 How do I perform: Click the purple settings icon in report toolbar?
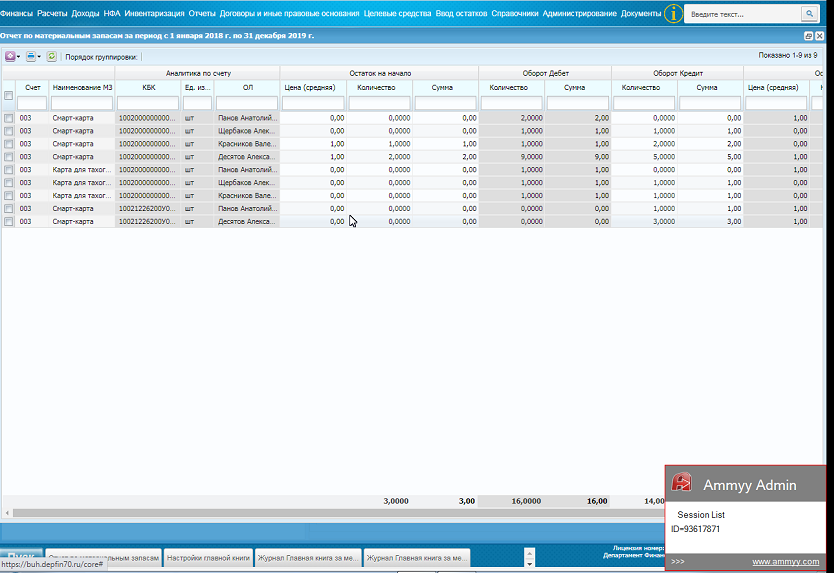(10, 56)
